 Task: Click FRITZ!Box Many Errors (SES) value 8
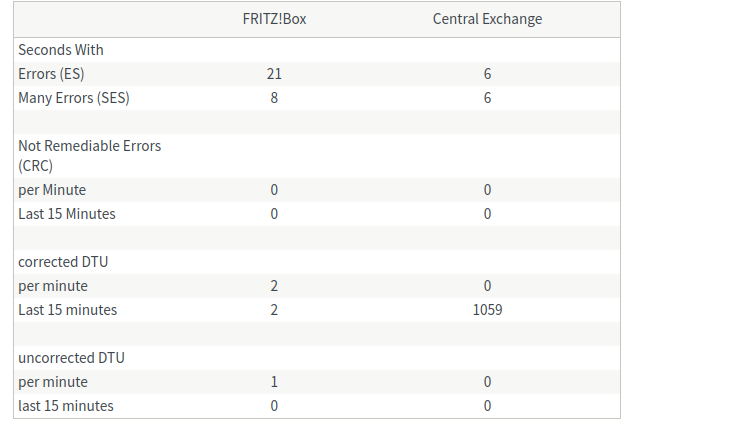point(274,98)
